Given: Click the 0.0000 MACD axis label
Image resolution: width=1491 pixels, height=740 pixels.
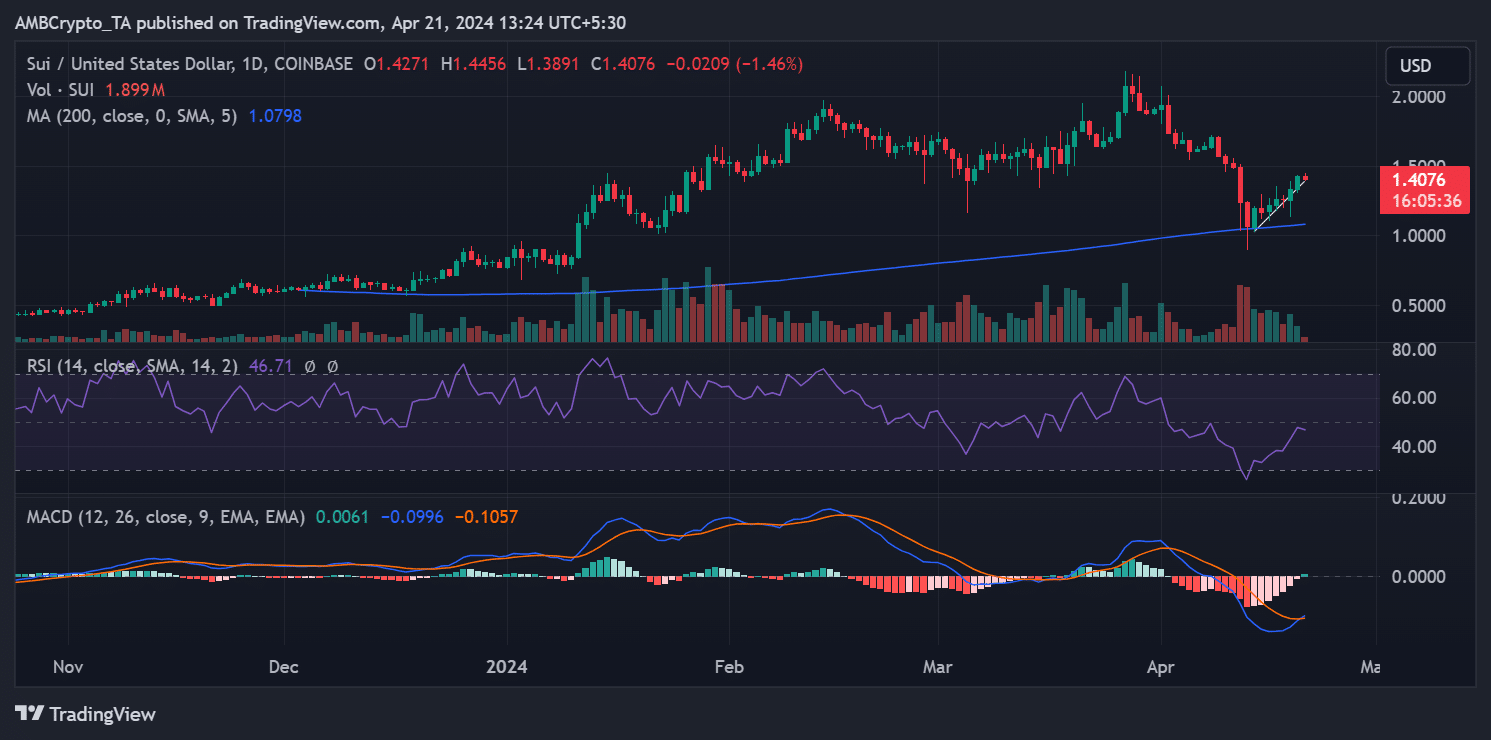Looking at the screenshot, I should tap(1419, 577).
